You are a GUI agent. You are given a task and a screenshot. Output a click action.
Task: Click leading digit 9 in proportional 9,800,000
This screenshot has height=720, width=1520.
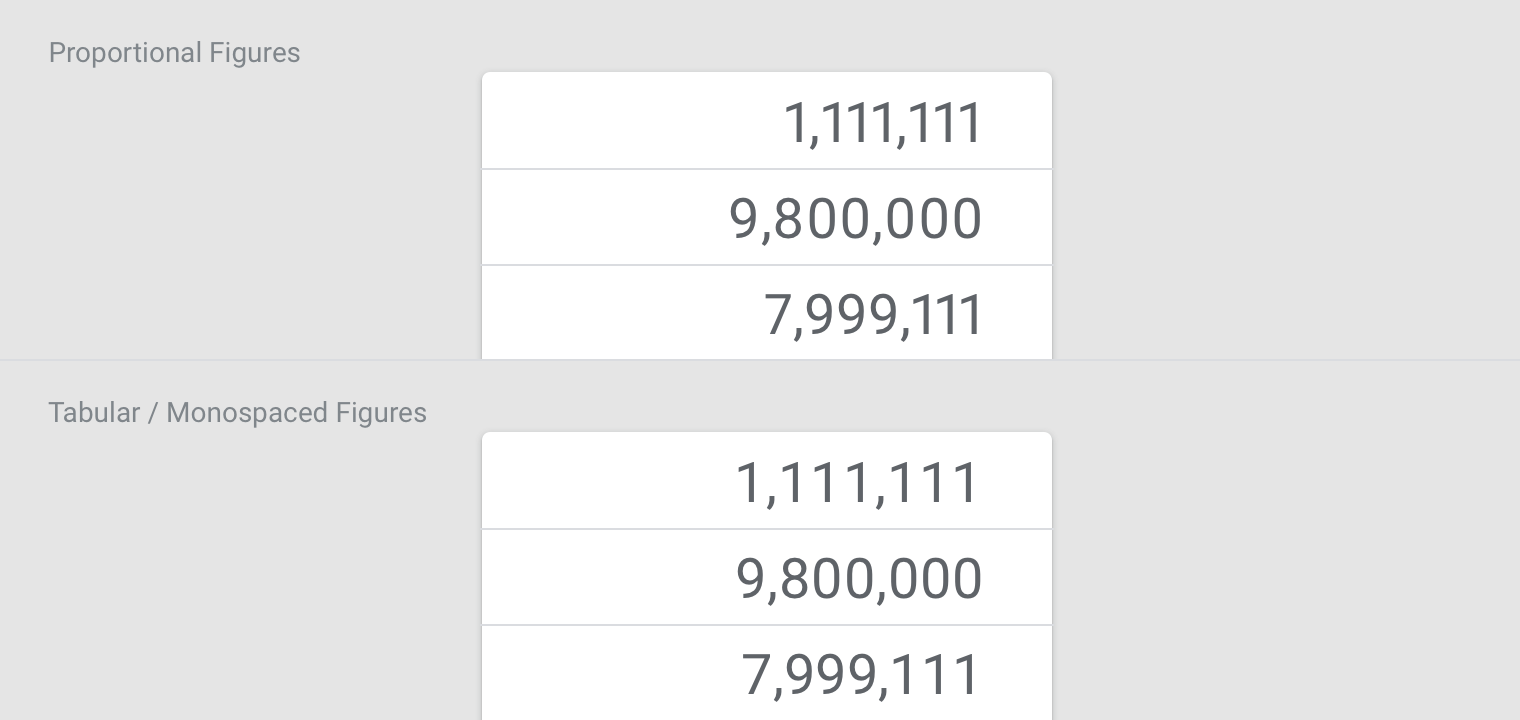744,218
